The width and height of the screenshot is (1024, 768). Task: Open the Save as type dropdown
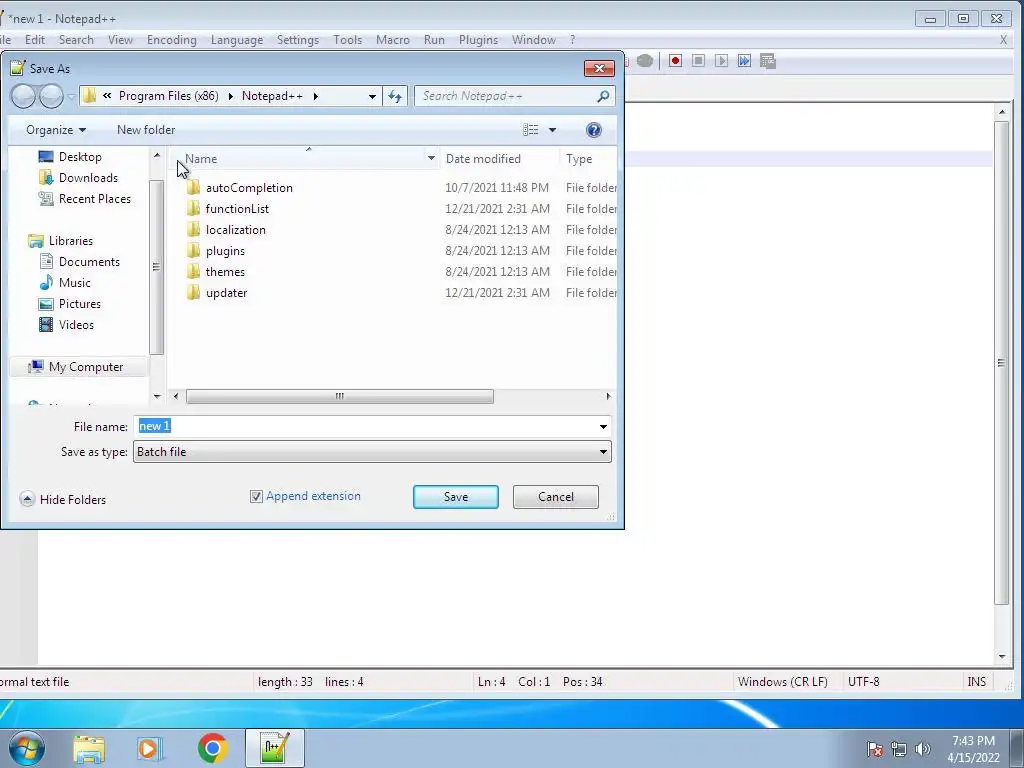coord(372,451)
